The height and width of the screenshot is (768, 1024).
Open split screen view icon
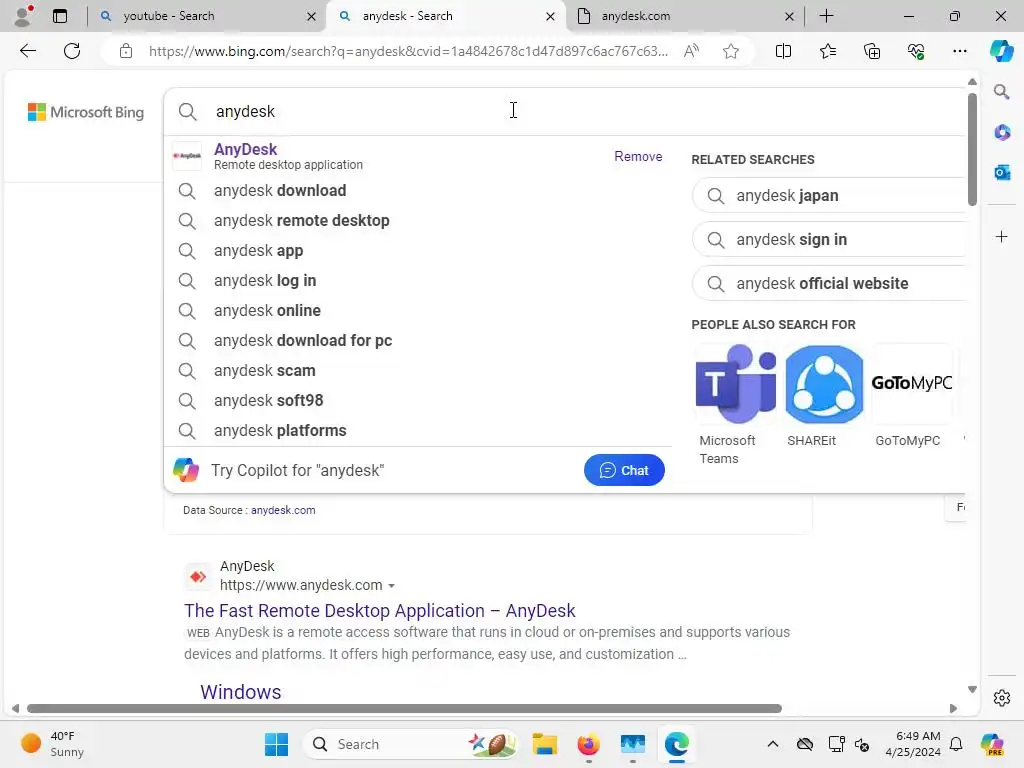click(x=783, y=51)
